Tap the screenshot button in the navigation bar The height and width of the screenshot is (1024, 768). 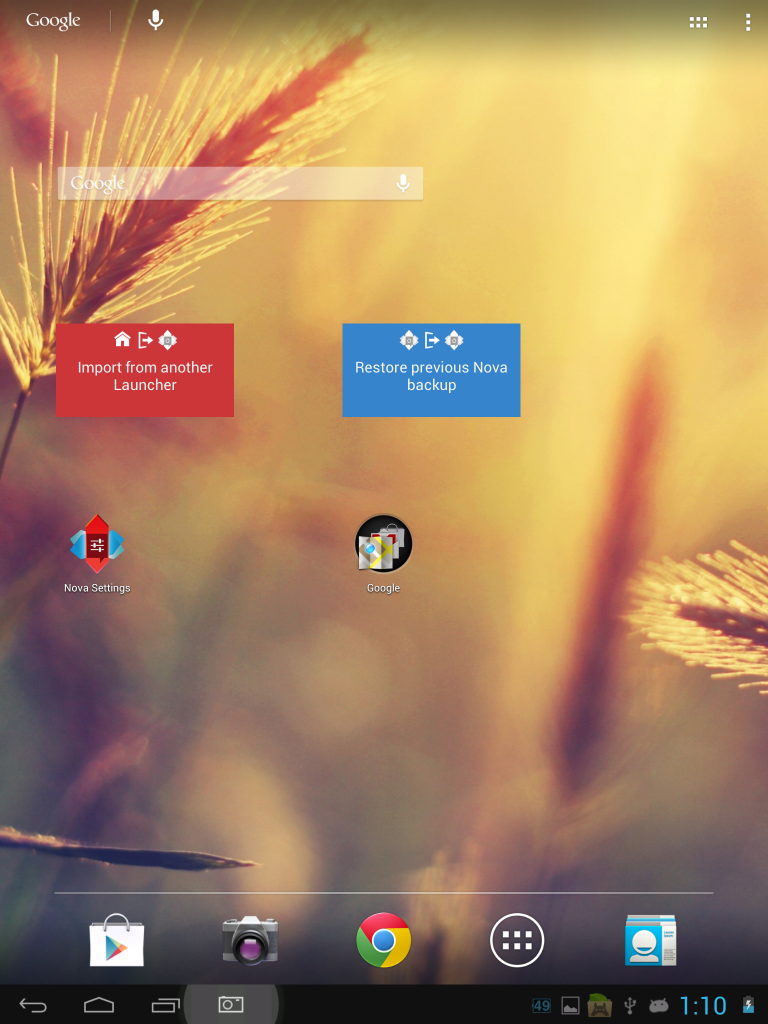click(231, 1005)
